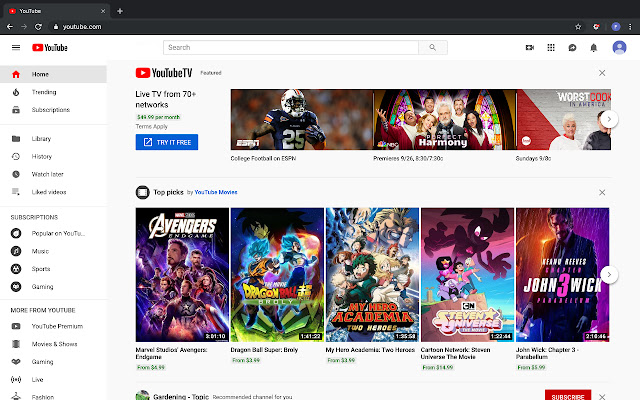
Task: Open History in the sidebar
Action: 53,156
